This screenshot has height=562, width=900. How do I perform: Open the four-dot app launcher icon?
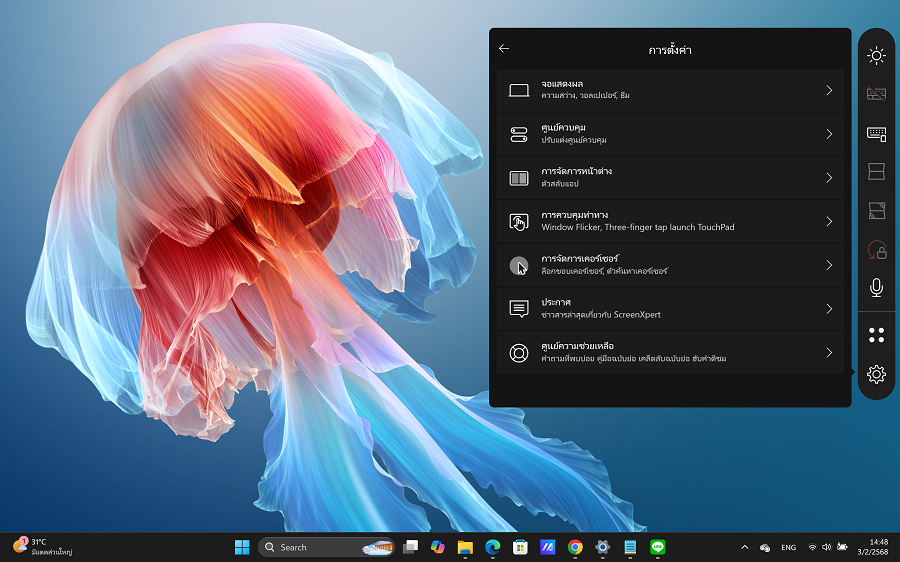pos(876,335)
